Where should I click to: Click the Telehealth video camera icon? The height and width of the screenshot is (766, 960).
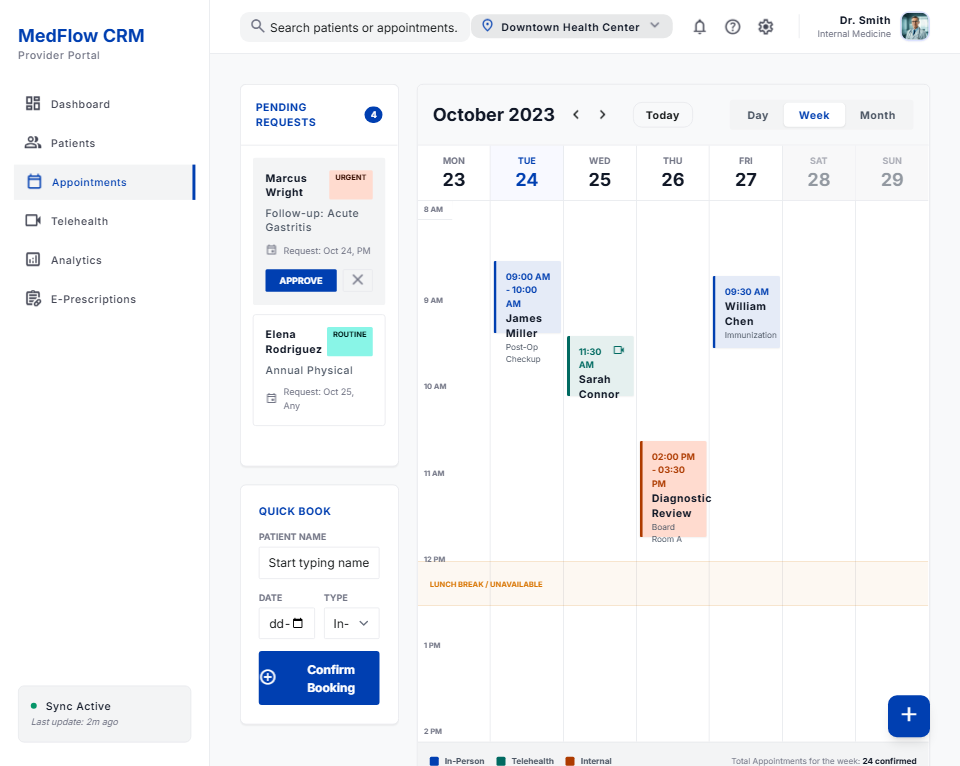33,220
